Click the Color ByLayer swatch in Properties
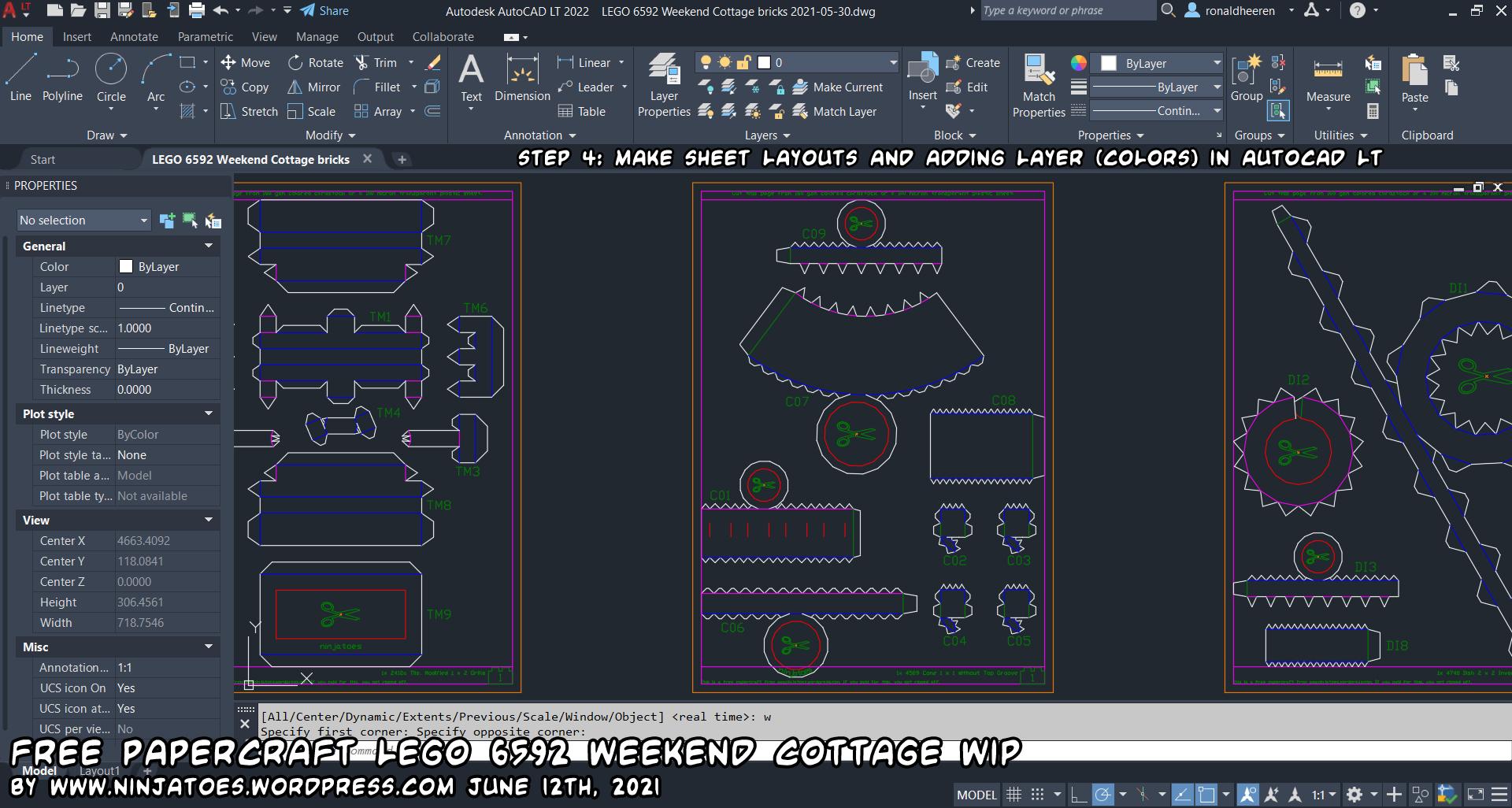 (x=126, y=266)
